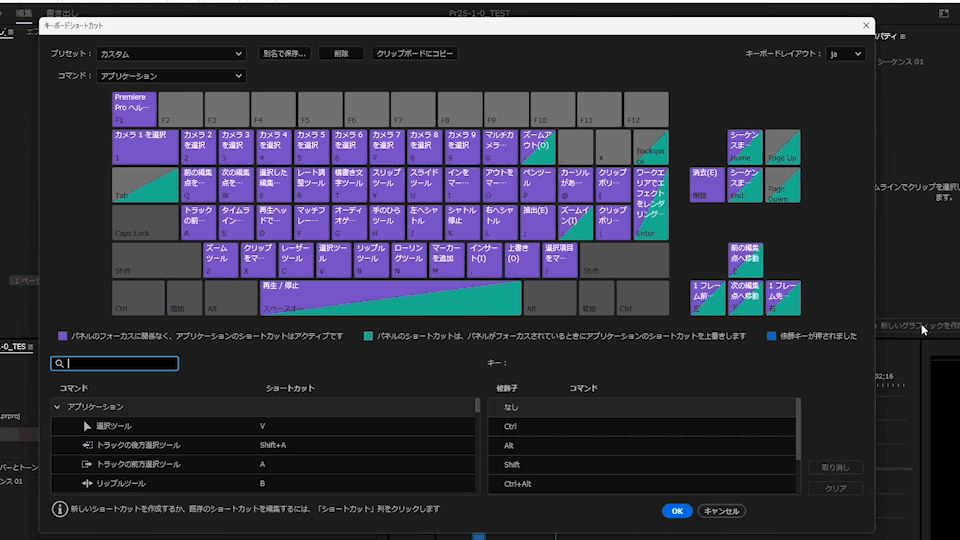Select the ワークエリアでエフェクトをレンダリング Enter key

[651, 203]
